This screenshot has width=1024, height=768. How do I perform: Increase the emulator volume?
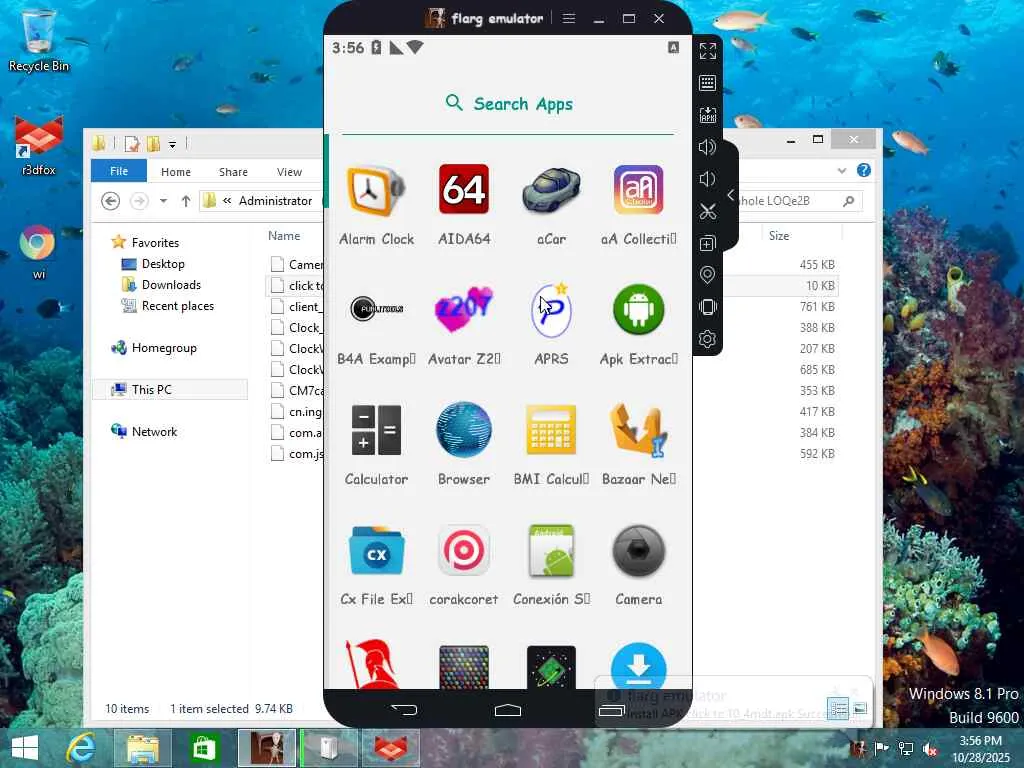(707, 147)
